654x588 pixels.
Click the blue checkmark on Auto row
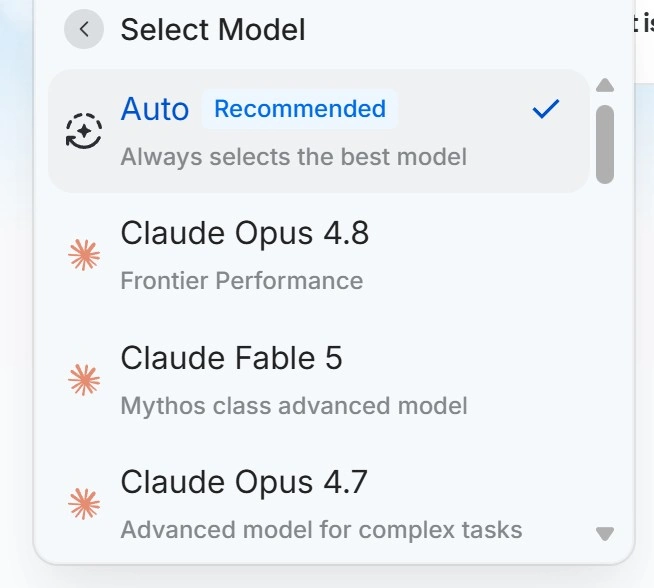[546, 109]
